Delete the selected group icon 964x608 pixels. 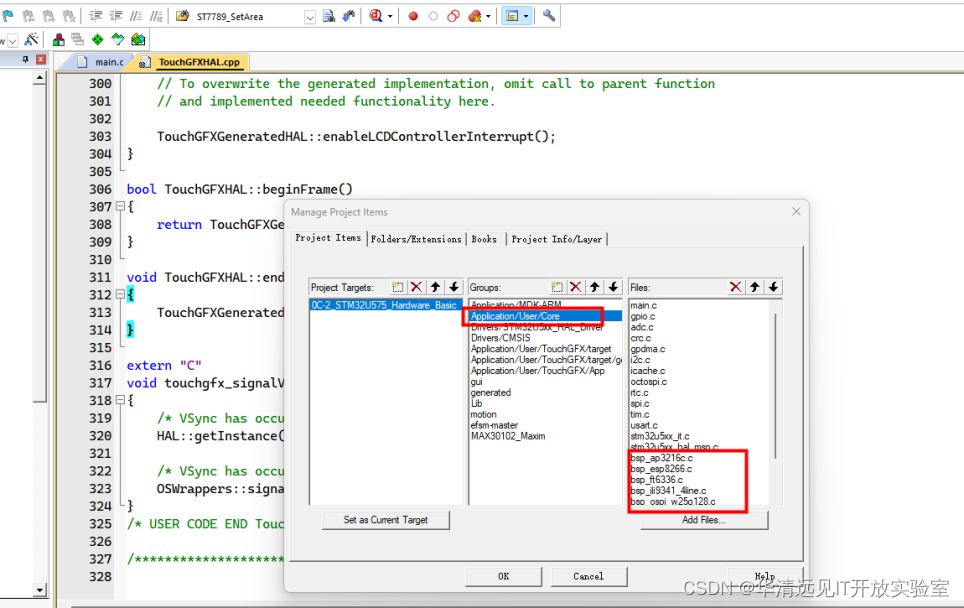(575, 287)
